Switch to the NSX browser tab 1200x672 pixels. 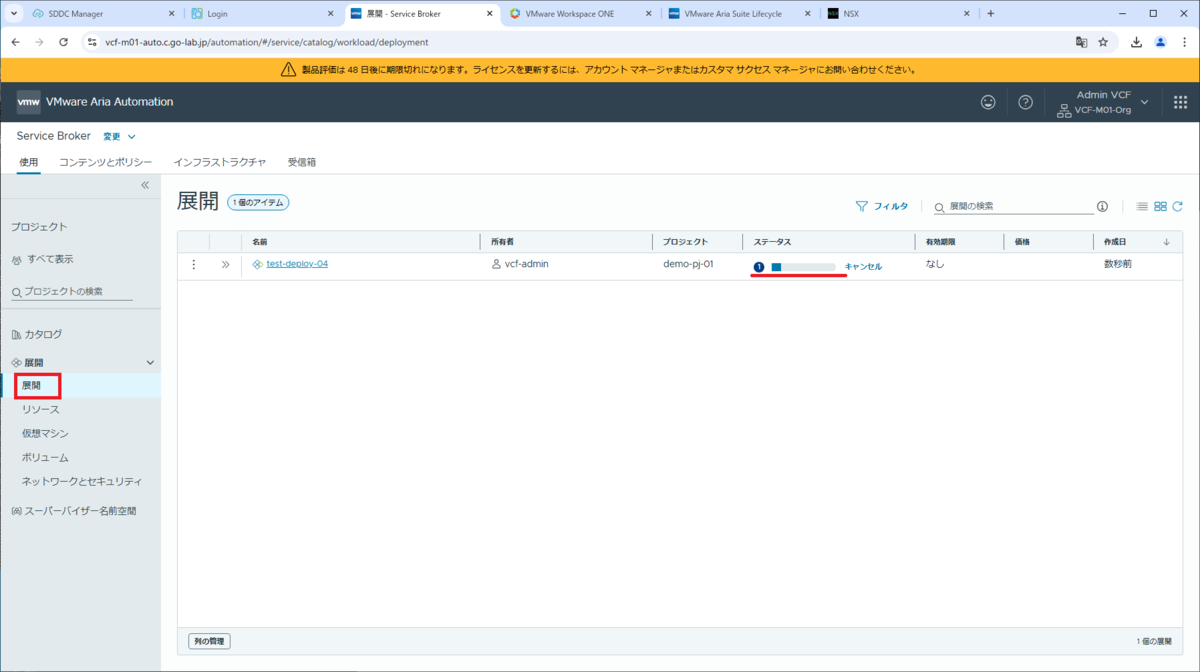899,14
